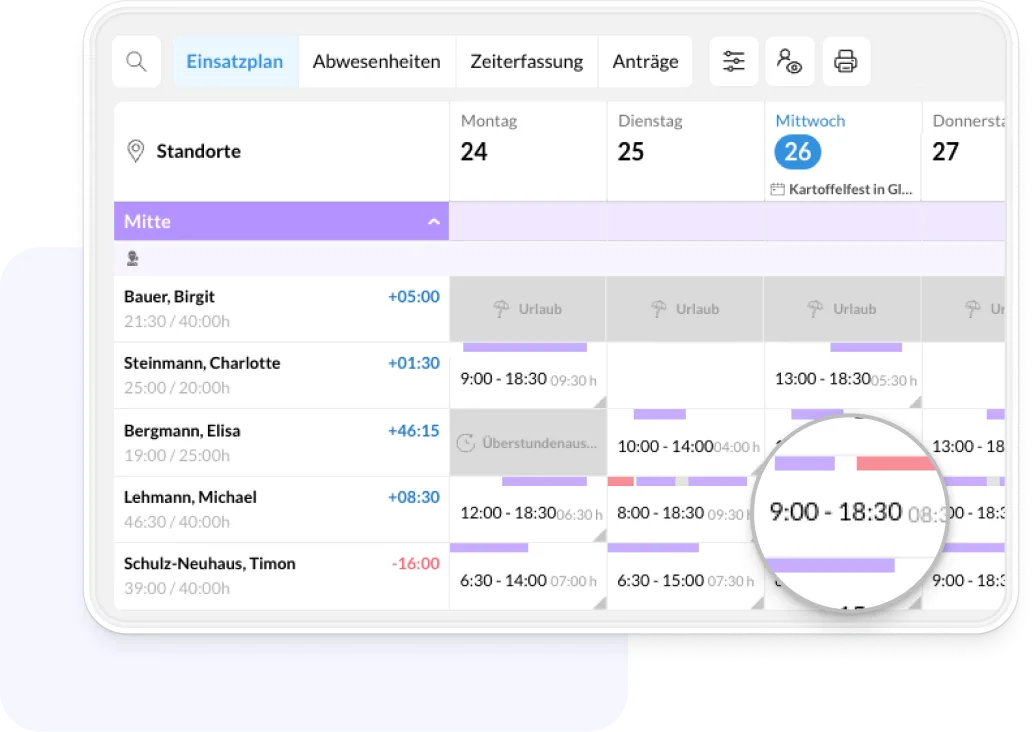The width and height of the screenshot is (1036, 732).
Task: Open the Abwesenheiten tab
Action: tap(377, 61)
